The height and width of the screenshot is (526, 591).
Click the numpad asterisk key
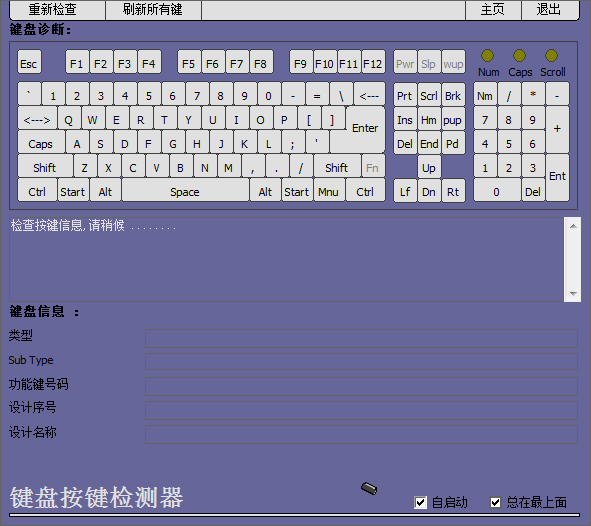click(533, 94)
